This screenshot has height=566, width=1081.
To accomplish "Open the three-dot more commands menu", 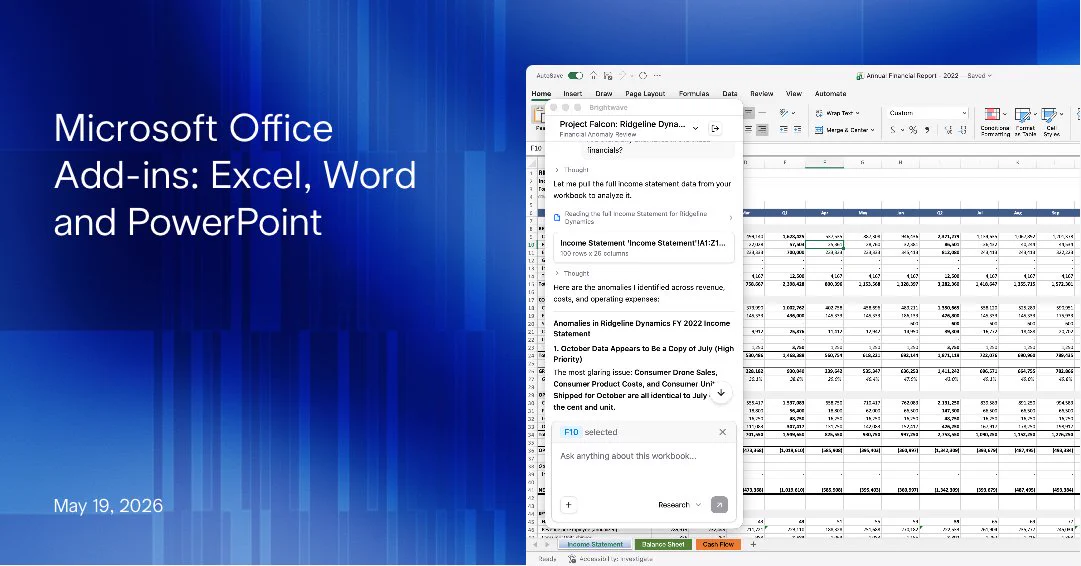I will (658, 76).
